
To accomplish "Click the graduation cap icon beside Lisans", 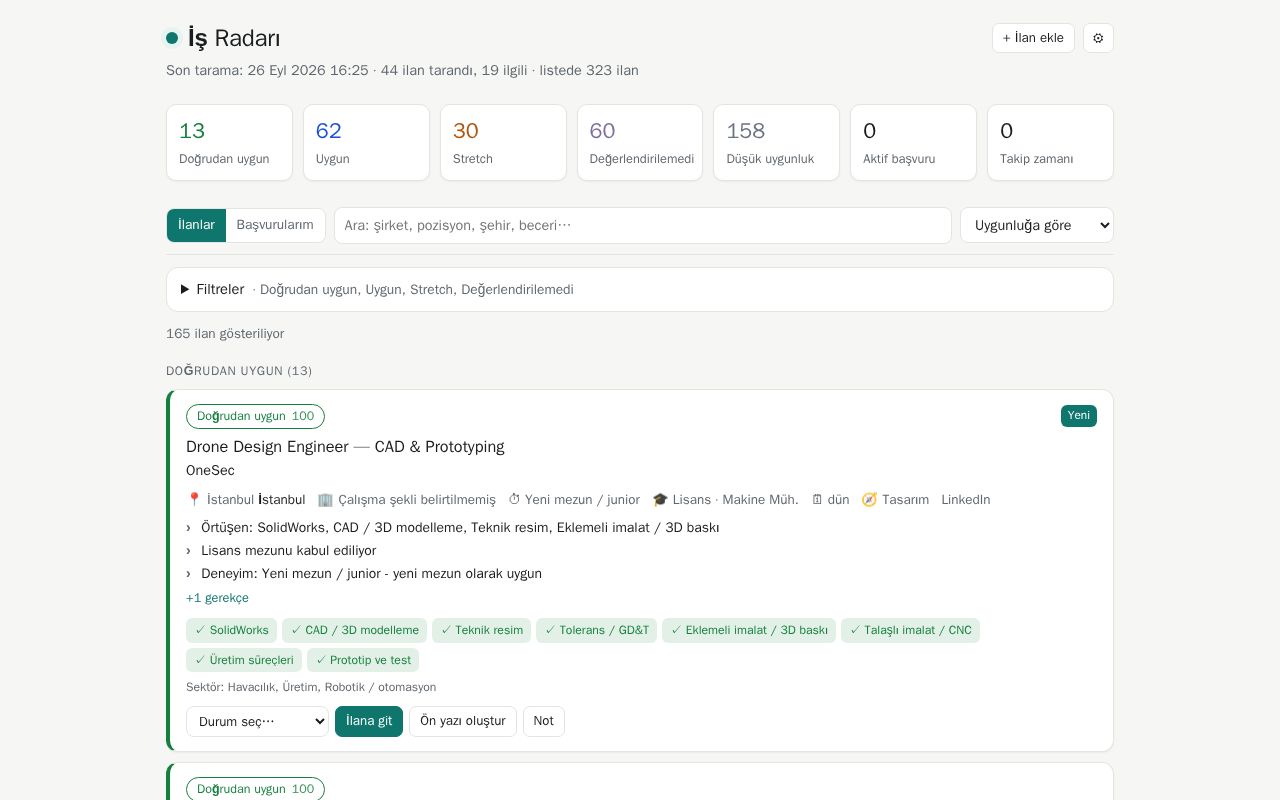I will (660, 500).
